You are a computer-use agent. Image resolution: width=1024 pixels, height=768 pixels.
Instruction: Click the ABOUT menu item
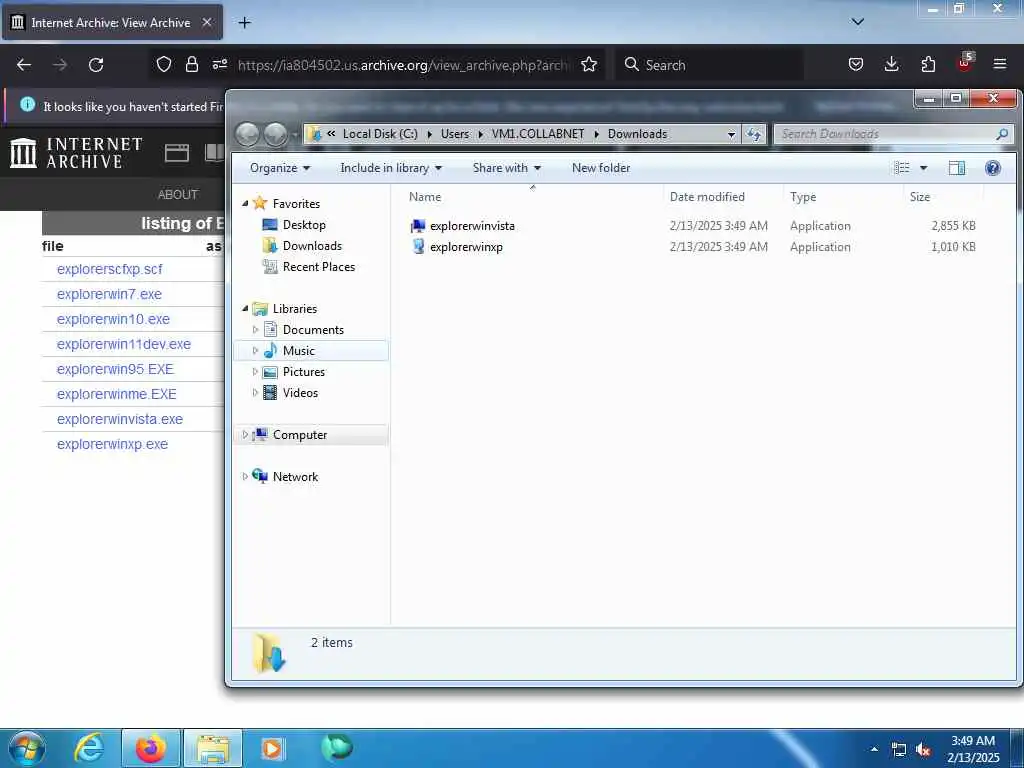coord(178,195)
